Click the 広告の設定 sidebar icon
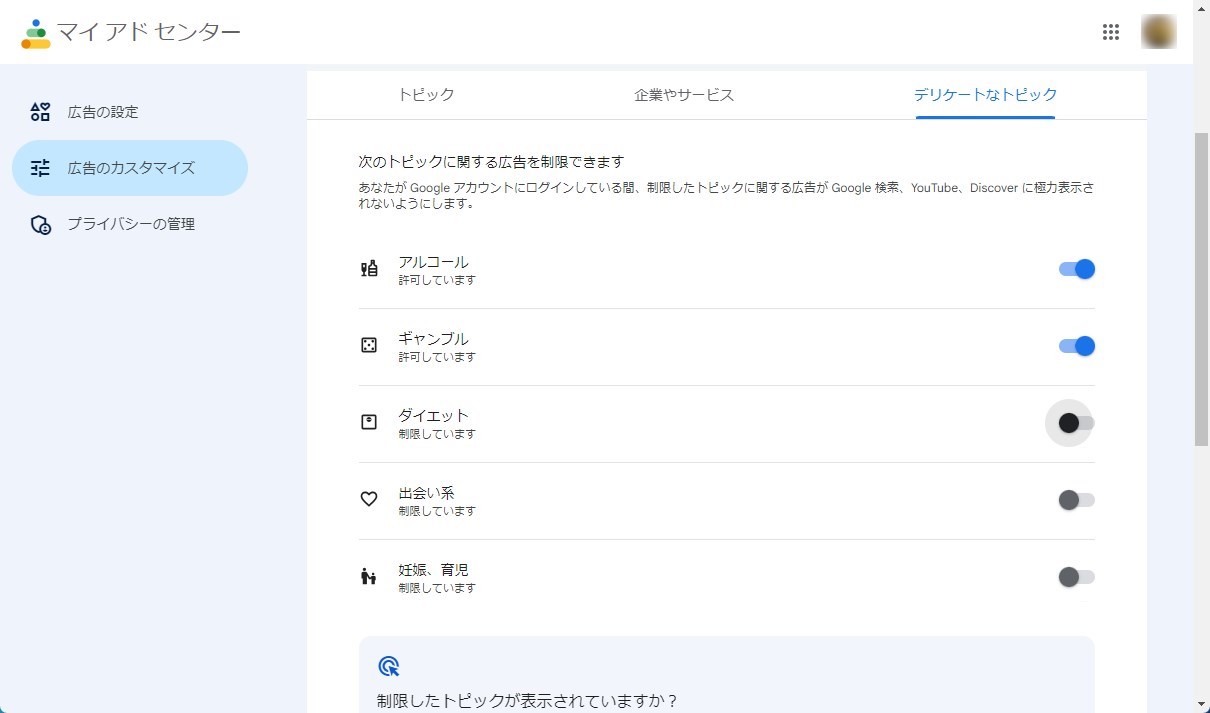This screenshot has width=1210, height=713. pyautogui.click(x=40, y=112)
